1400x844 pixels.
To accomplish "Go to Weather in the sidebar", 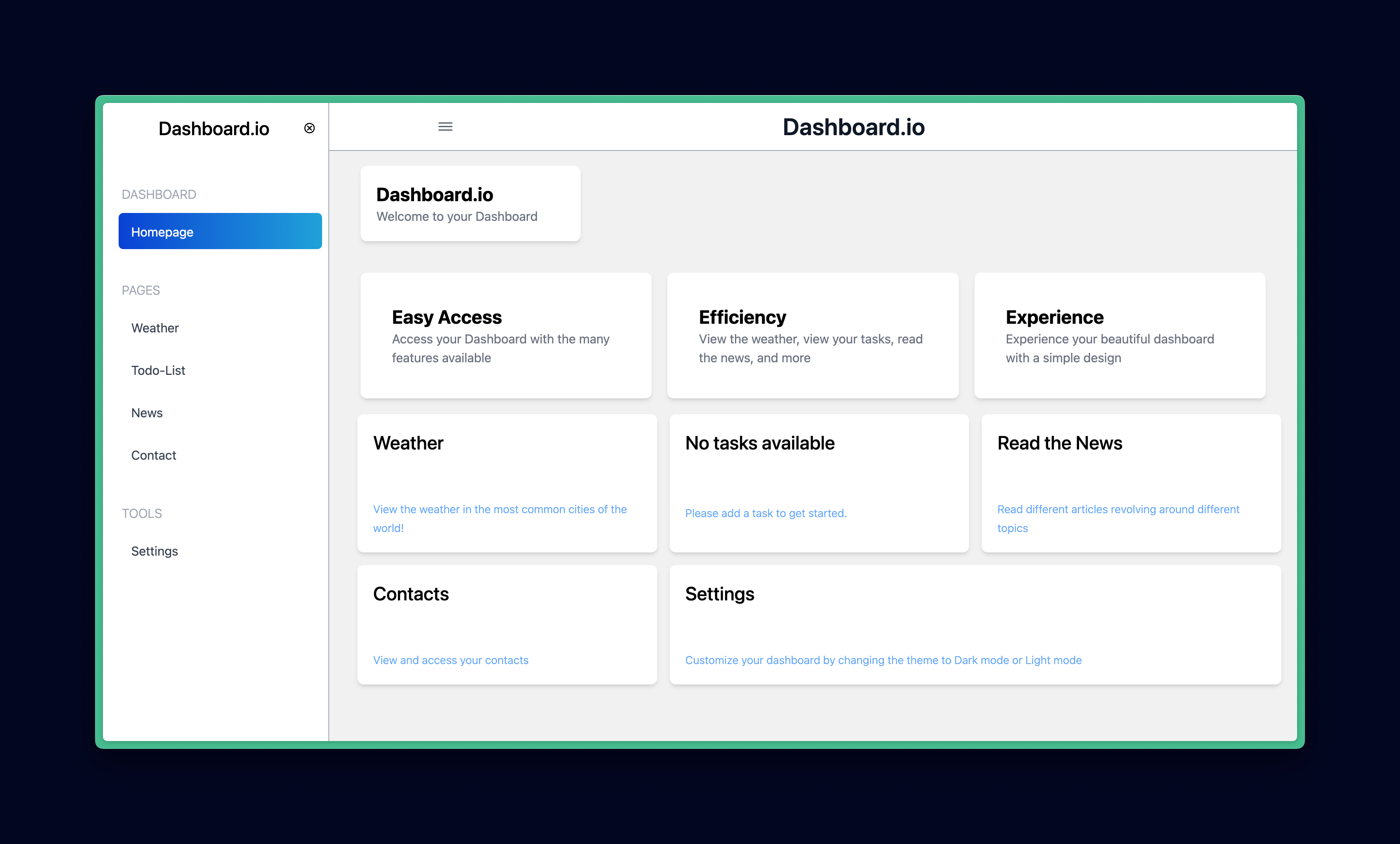I will (x=154, y=328).
